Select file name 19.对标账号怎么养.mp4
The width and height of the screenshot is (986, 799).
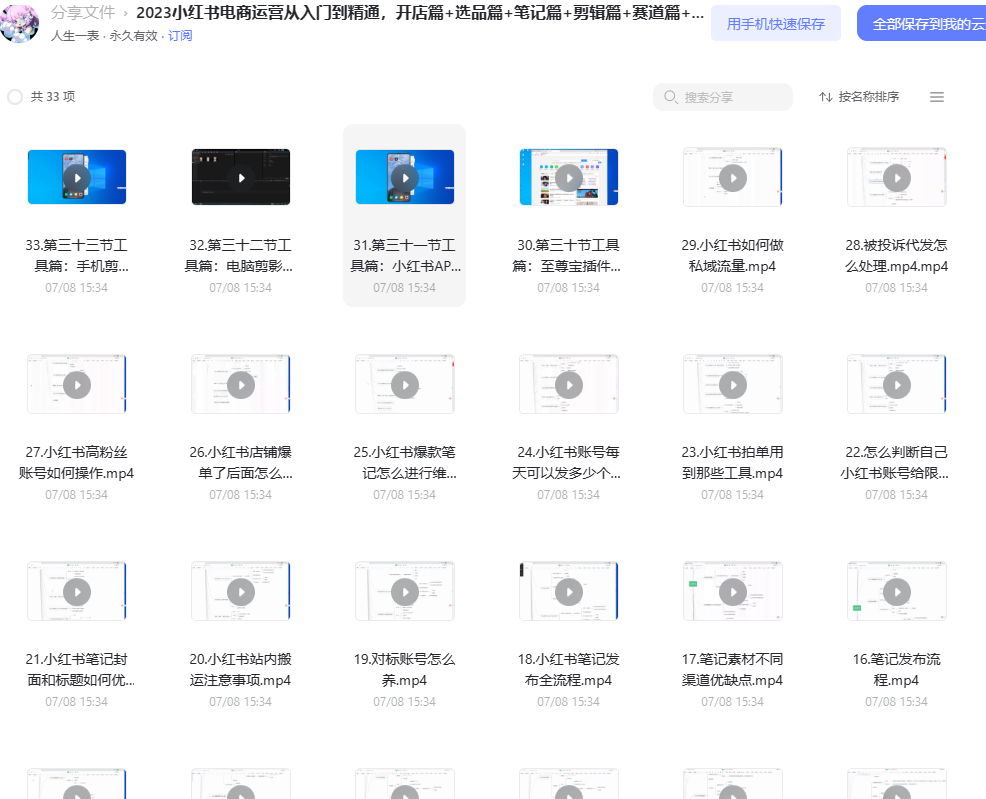[404, 670]
